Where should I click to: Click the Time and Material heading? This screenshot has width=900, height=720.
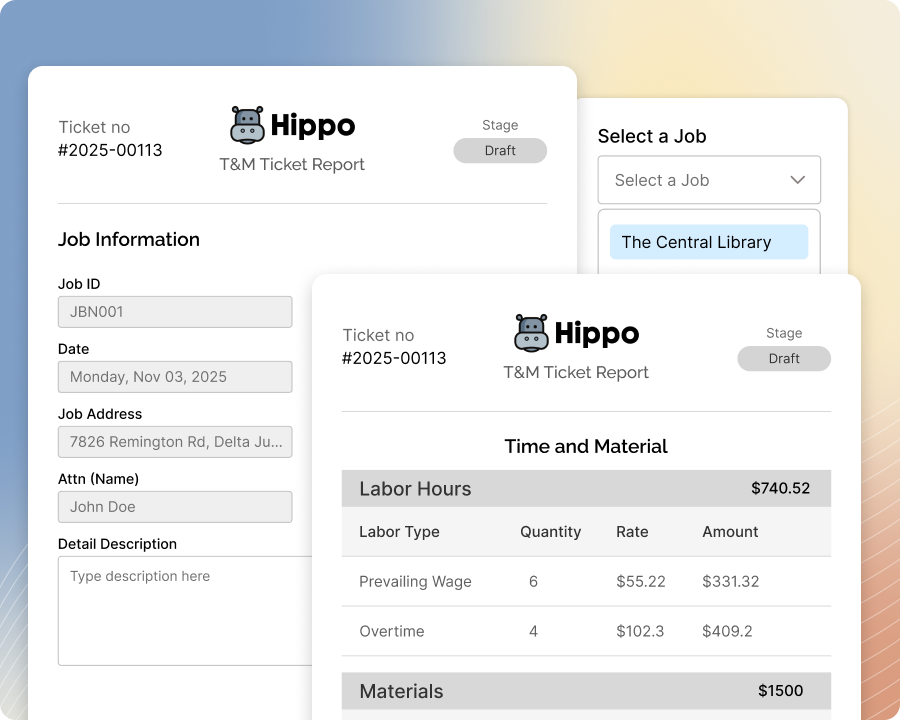pos(586,446)
